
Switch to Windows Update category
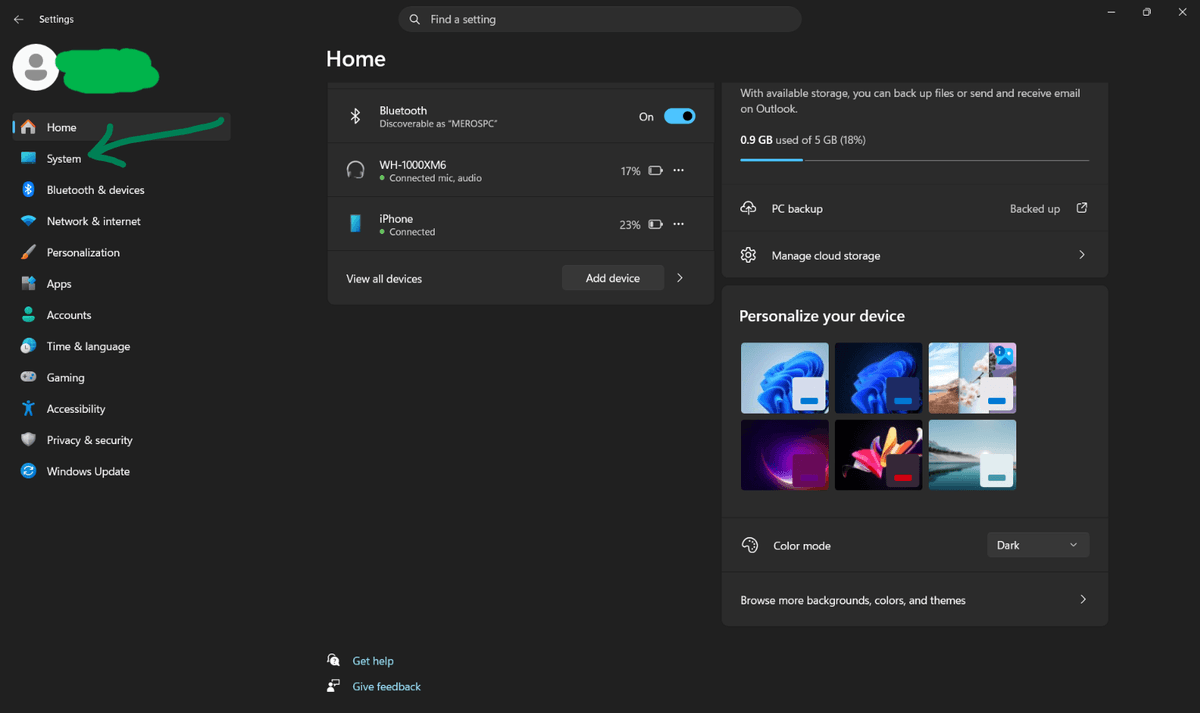pyautogui.click(x=122, y=471)
